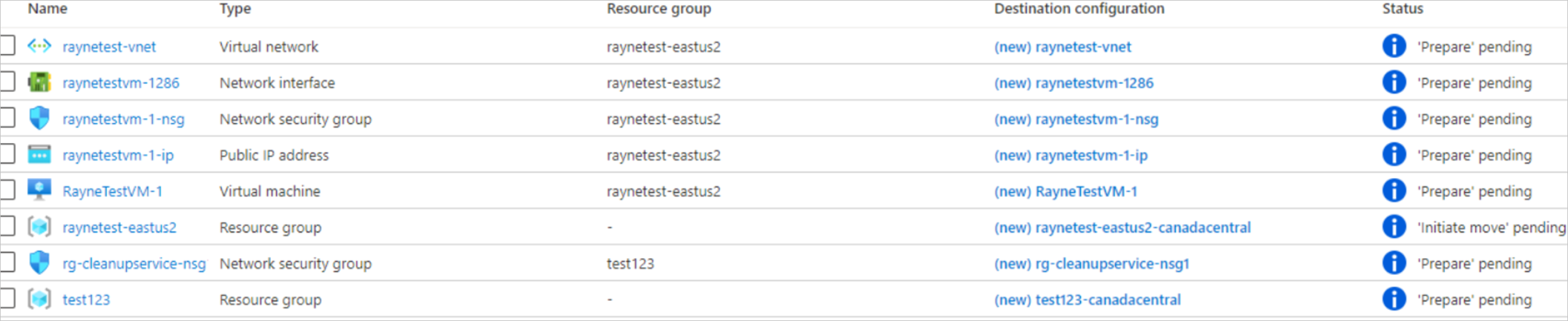Click the resource group icon for raynetest-eastus2
Viewport: 1568px width, 321px height.
pyautogui.click(x=39, y=227)
